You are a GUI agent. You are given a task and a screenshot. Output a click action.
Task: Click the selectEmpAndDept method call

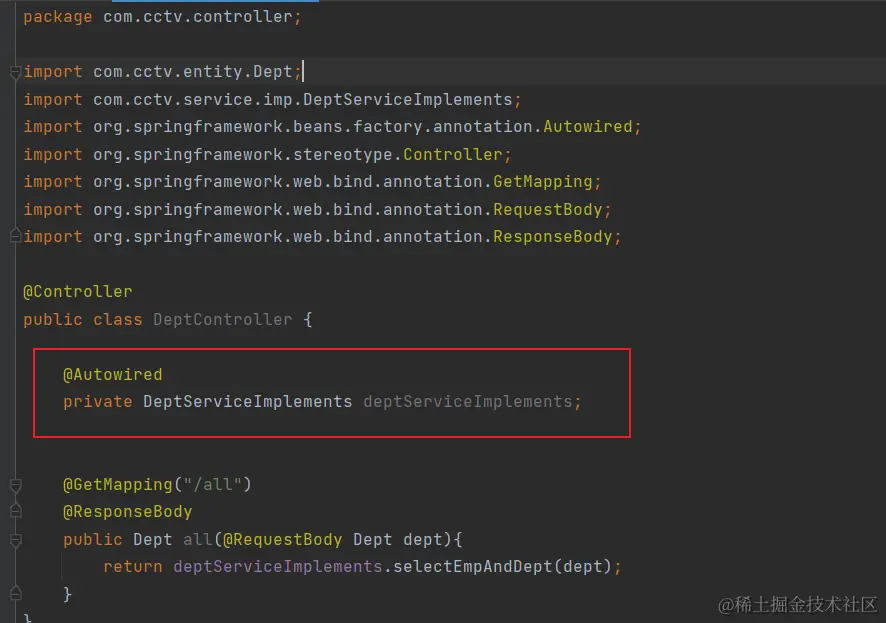472,567
